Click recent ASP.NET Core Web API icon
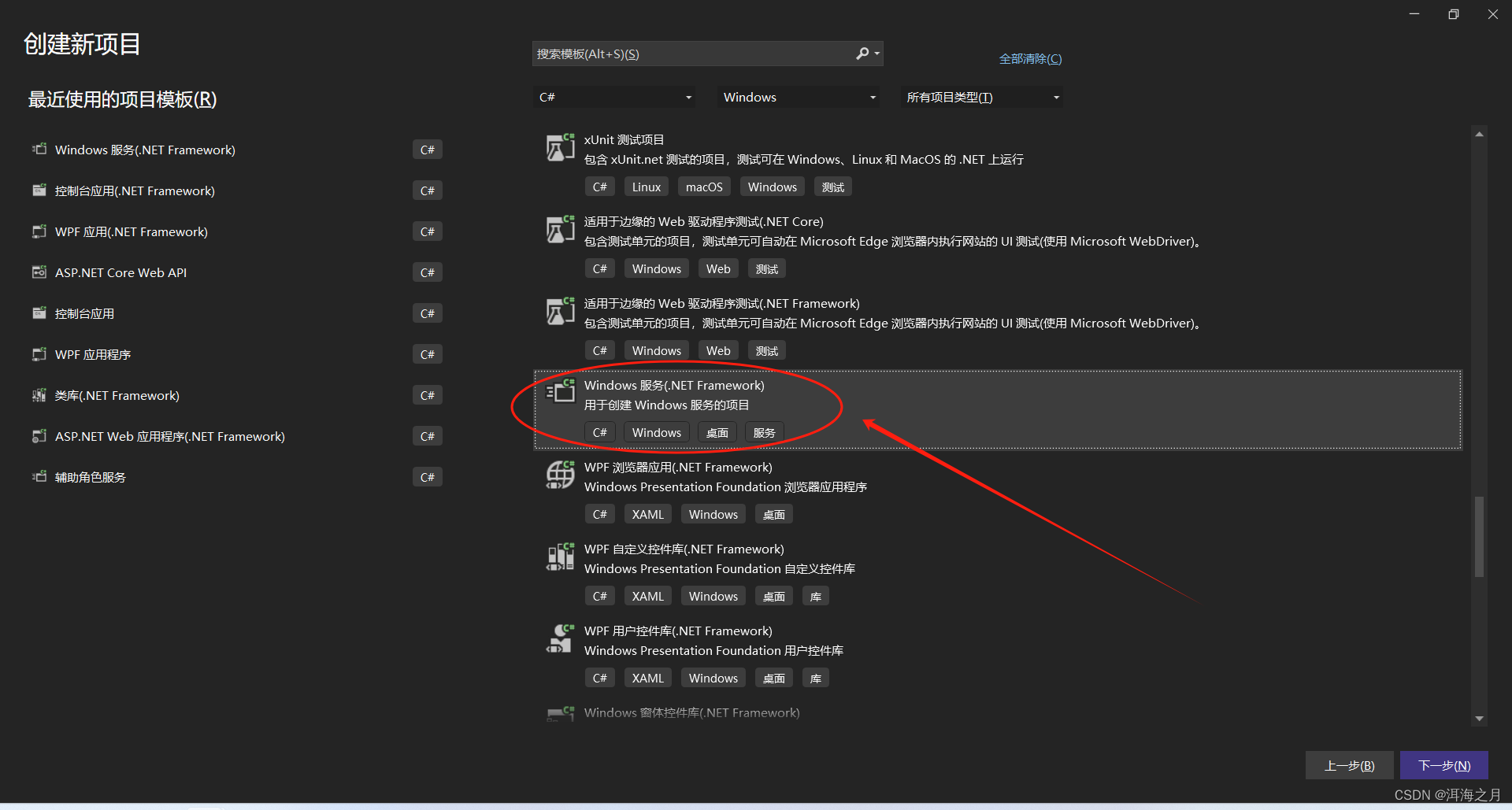 tap(39, 272)
